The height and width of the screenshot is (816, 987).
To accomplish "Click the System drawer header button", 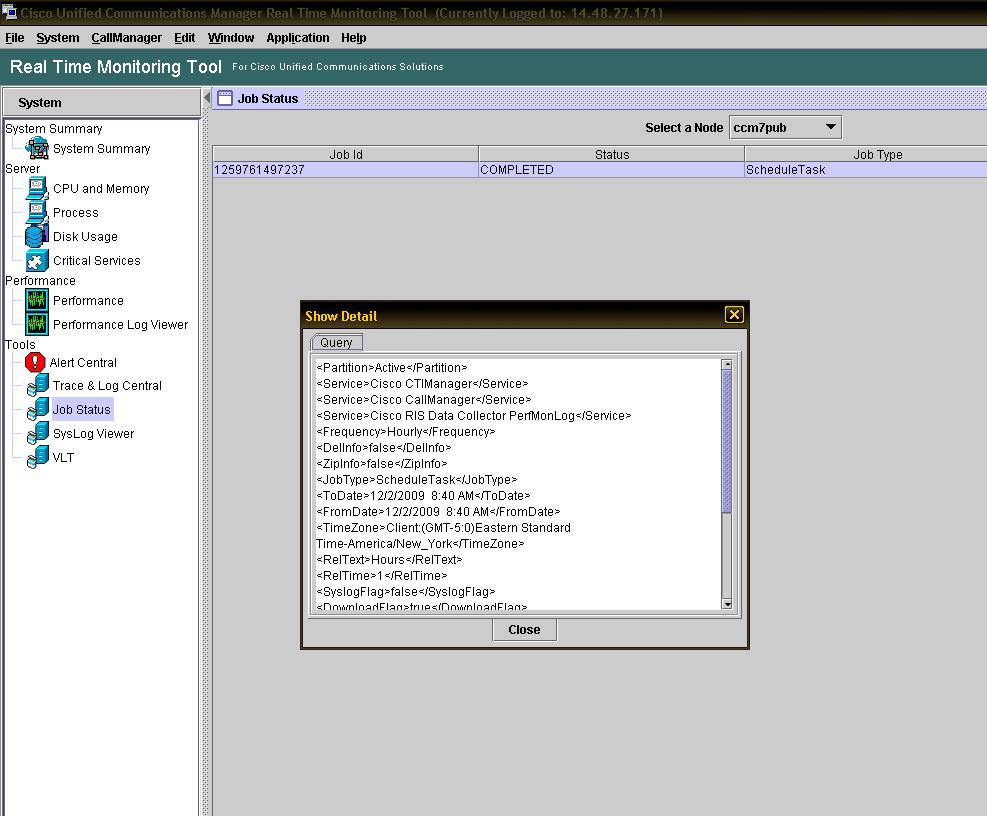I will (101, 102).
